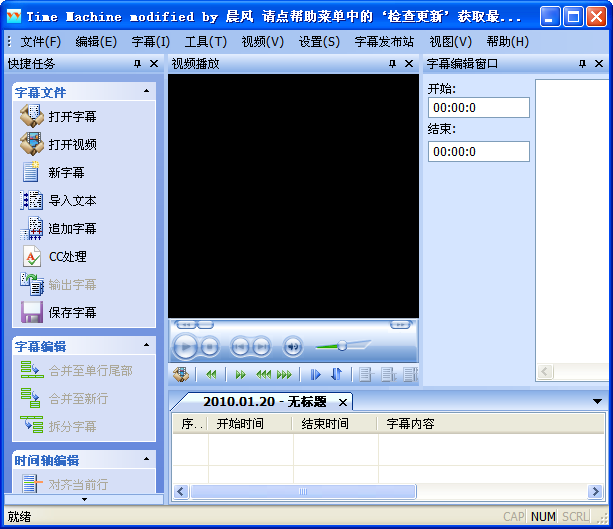Collapse the 时间轴编辑 group
613x529 pixels.
pos(147,459)
